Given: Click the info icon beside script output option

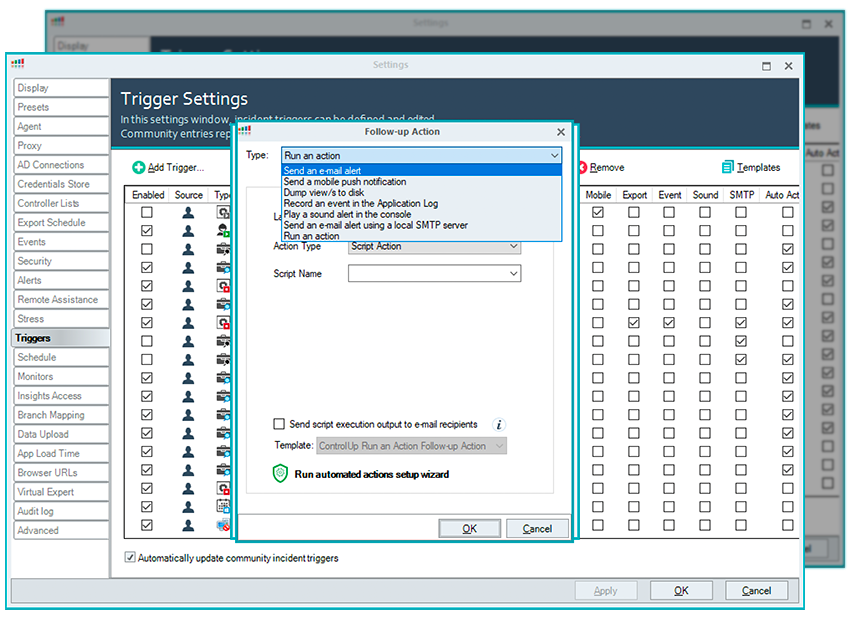Looking at the screenshot, I should (499, 424).
